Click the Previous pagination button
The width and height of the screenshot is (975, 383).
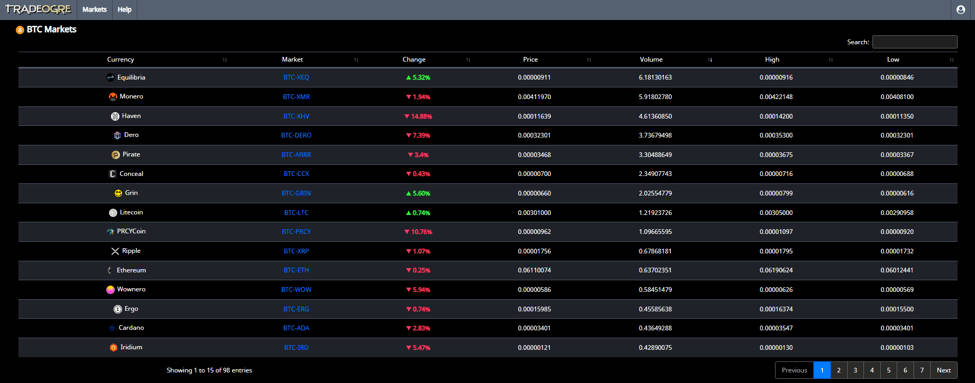[794, 371]
